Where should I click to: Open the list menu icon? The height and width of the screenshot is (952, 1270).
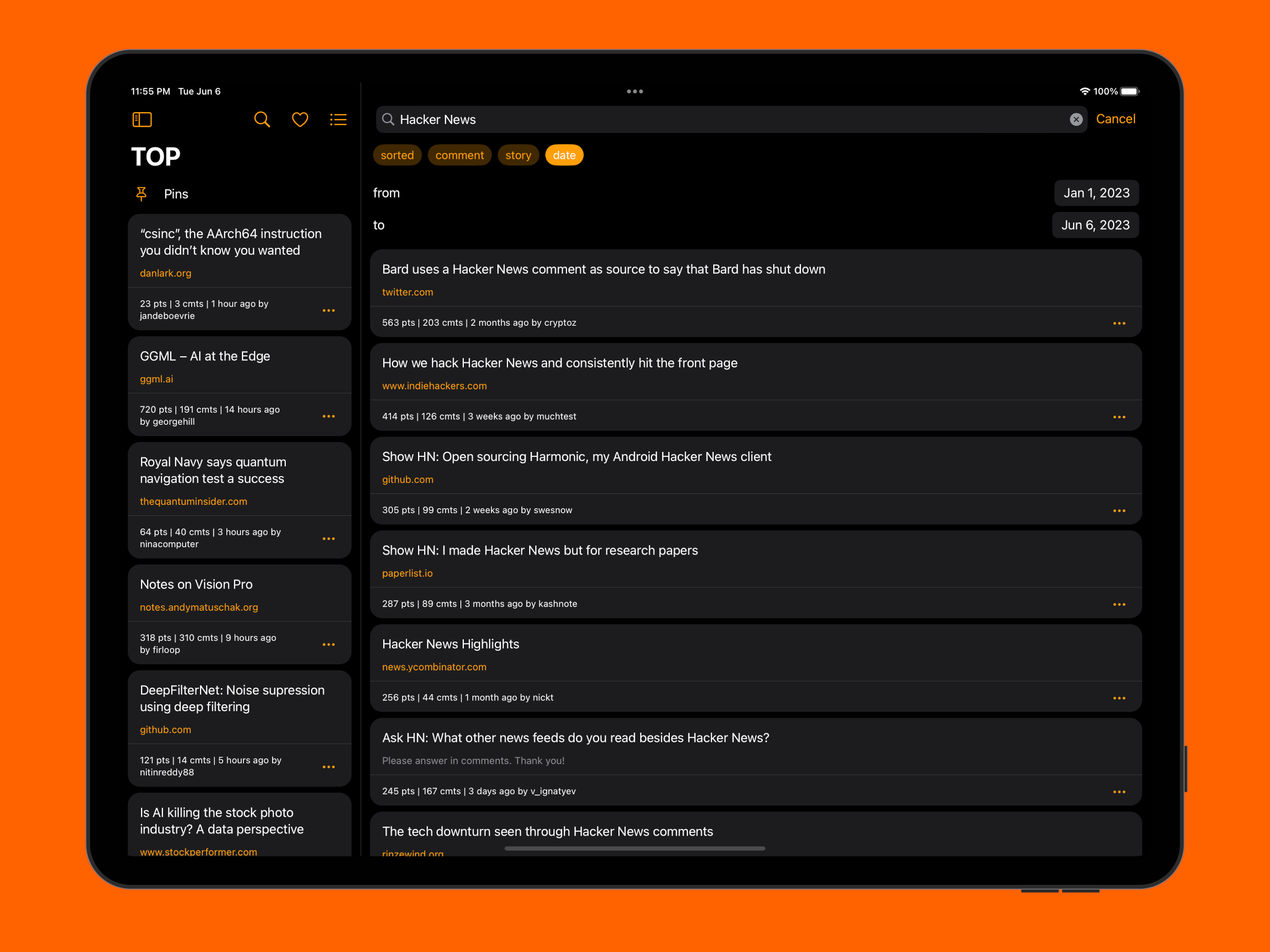click(x=338, y=119)
